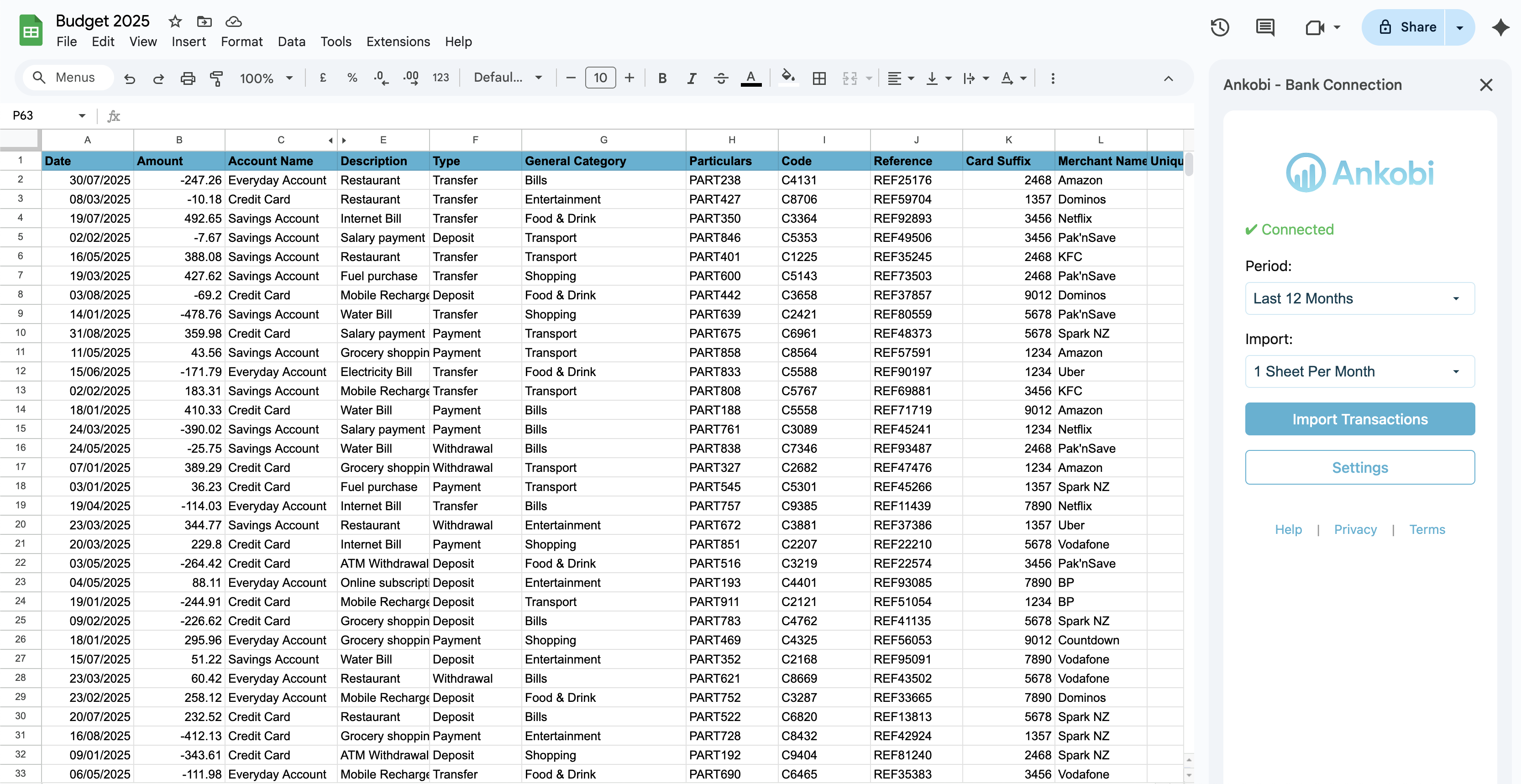Open the Privacy link
The image size is (1521, 784).
(x=1355, y=529)
